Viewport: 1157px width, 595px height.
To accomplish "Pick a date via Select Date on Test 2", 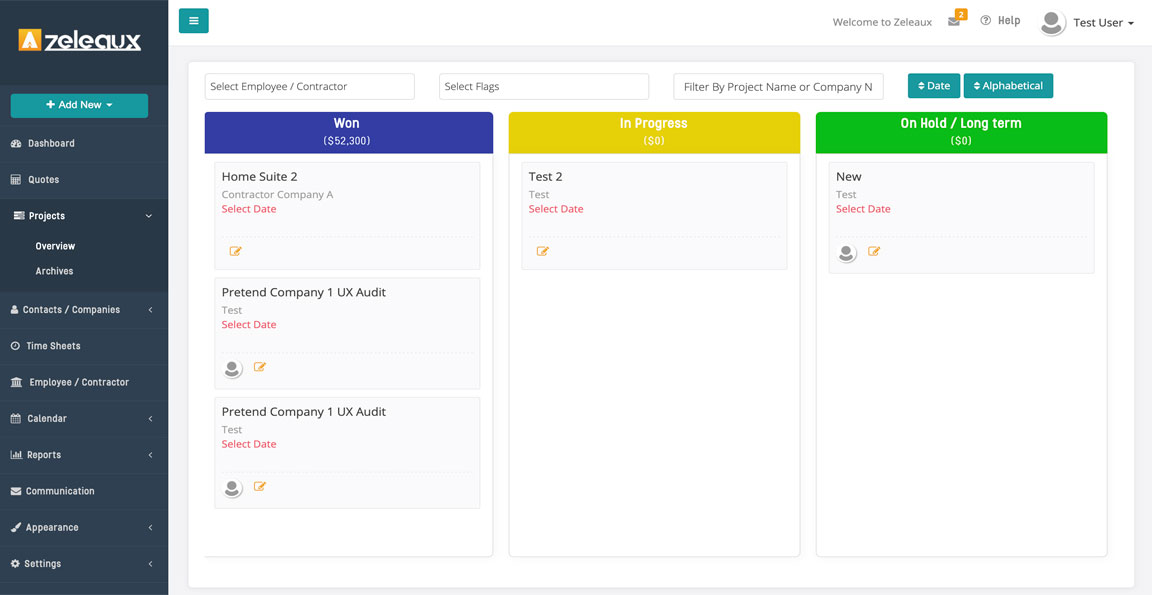I will tap(556, 208).
